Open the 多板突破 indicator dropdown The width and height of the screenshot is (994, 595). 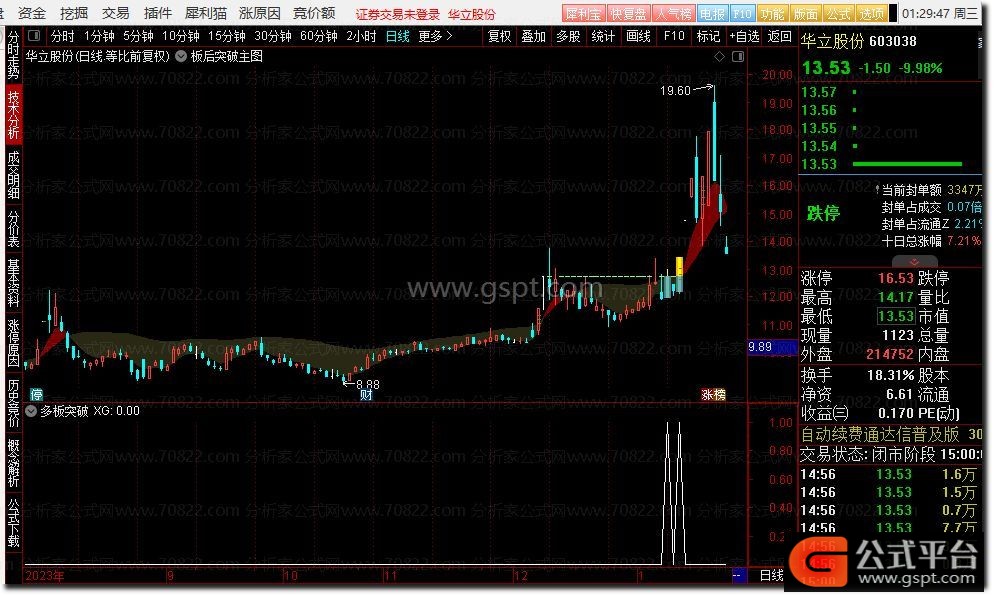point(30,411)
